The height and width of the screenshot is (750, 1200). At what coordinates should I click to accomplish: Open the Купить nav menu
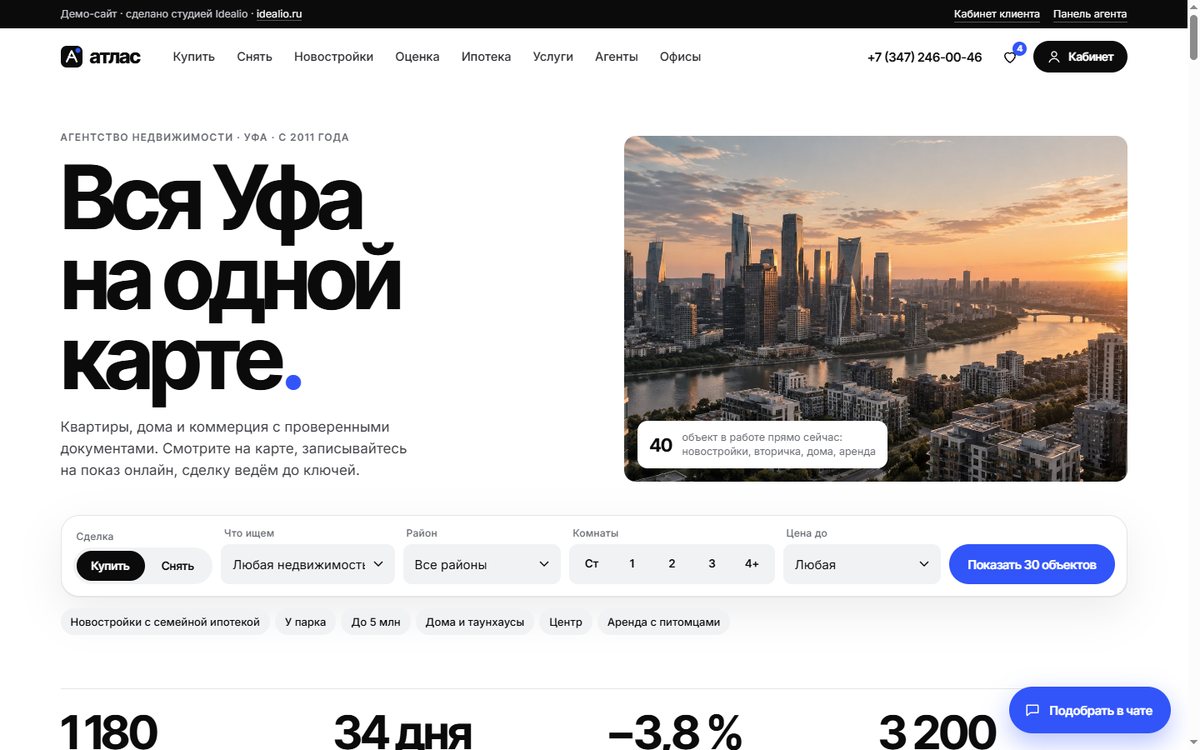click(194, 57)
